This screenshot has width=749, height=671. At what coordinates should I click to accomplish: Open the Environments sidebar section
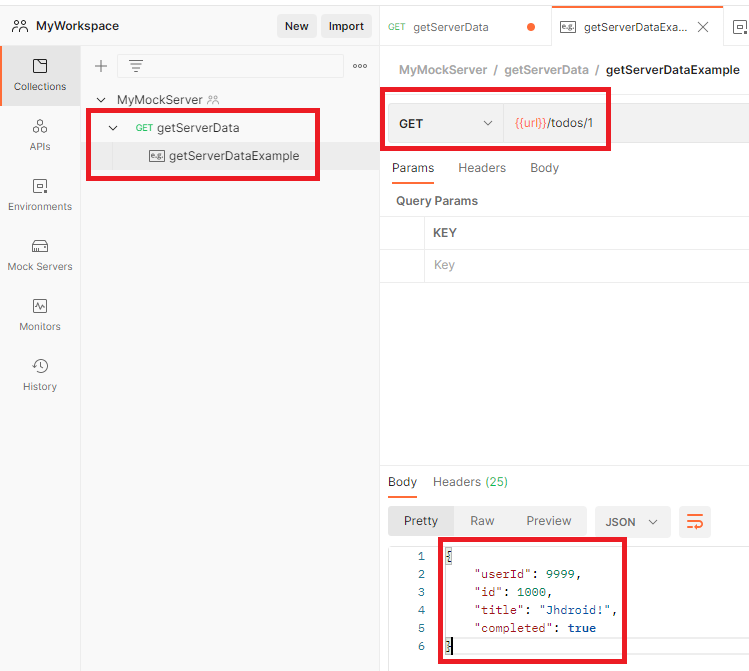click(x=40, y=195)
